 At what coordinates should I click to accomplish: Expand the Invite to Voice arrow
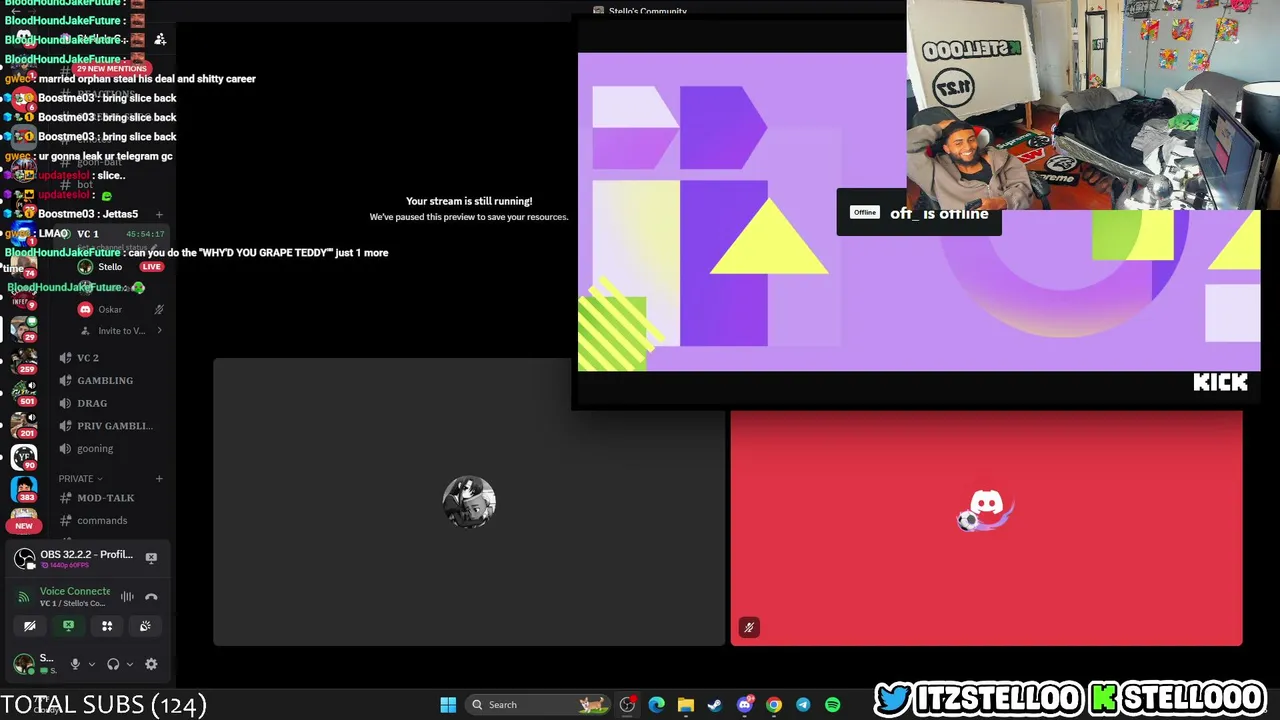coord(159,331)
